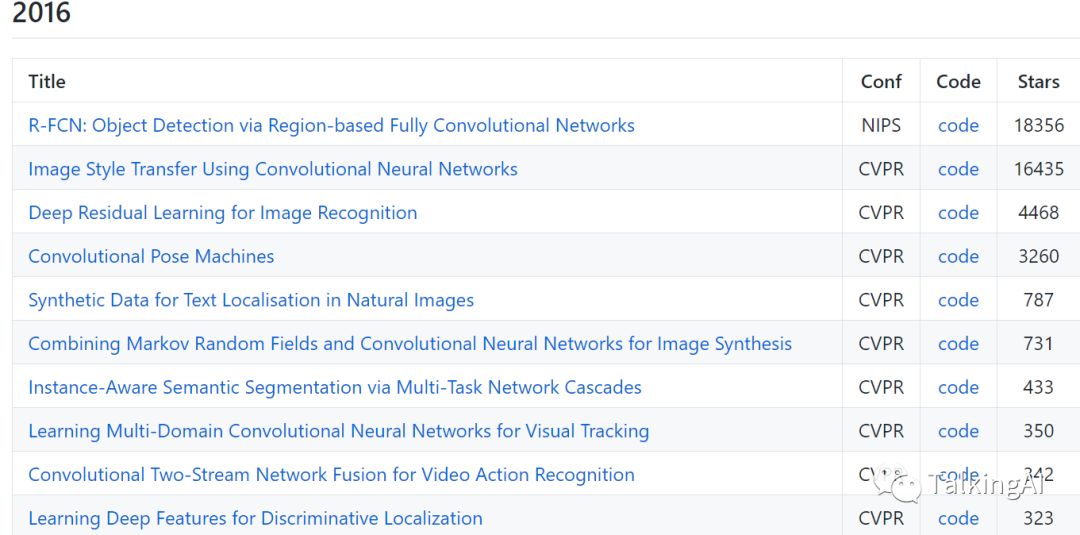The height and width of the screenshot is (535, 1080).
Task: Open code link for Instance-Aware Semantic Segmentation
Action: coord(958,388)
